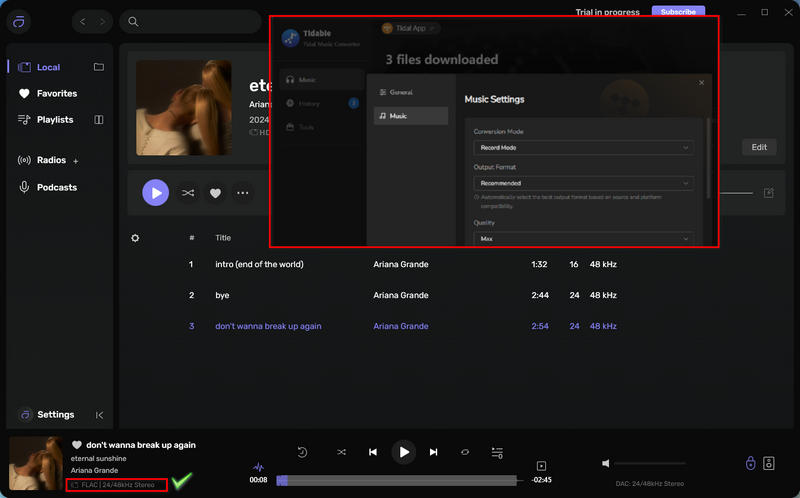Open the audio output speaker device icon
Viewport: 800px width, 498px height.
click(x=769, y=463)
